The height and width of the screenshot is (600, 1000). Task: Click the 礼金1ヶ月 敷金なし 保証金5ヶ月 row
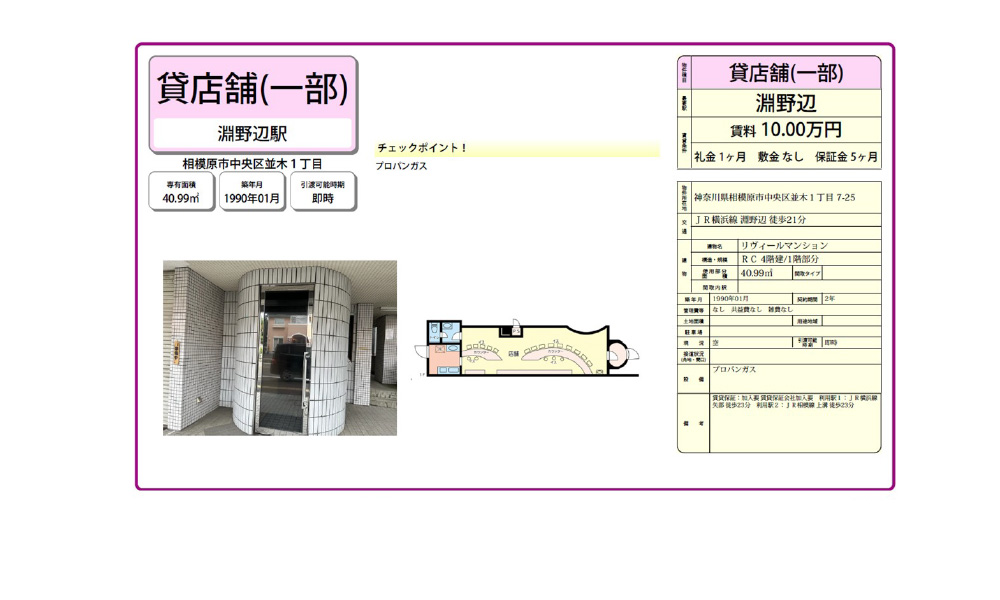[x=788, y=157]
